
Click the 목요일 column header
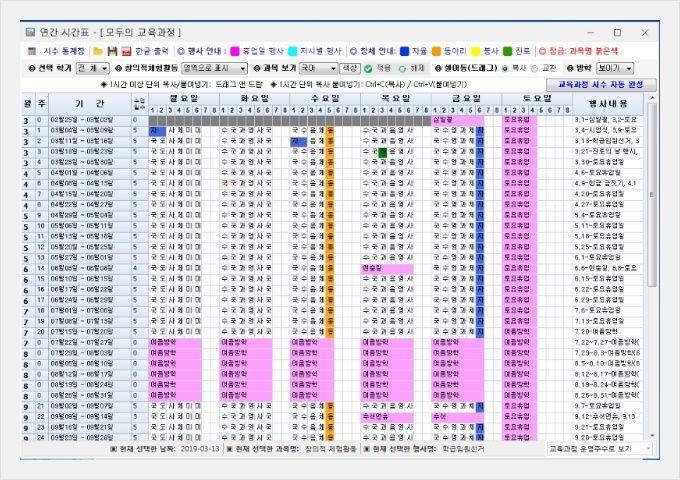[396, 99]
